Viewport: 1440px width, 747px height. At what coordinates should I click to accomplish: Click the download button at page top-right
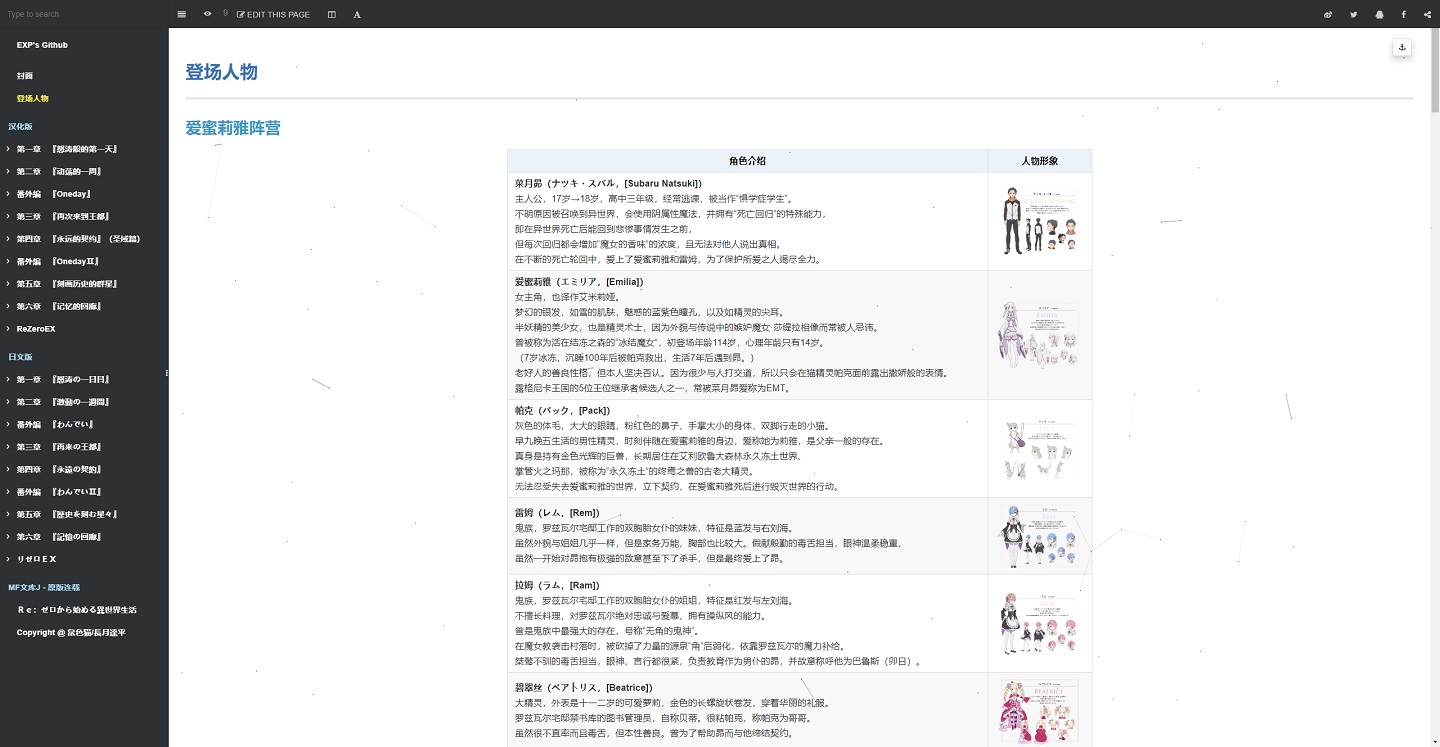[1402, 47]
